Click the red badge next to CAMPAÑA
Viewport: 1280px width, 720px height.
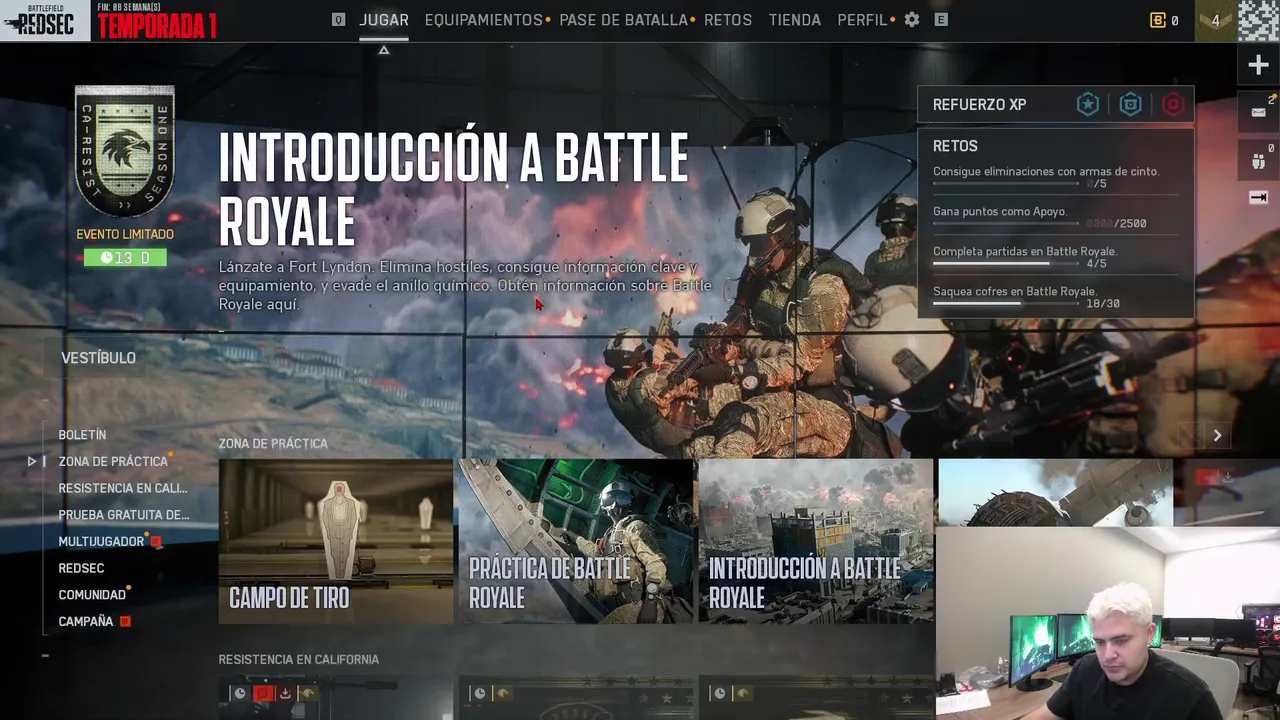click(125, 622)
